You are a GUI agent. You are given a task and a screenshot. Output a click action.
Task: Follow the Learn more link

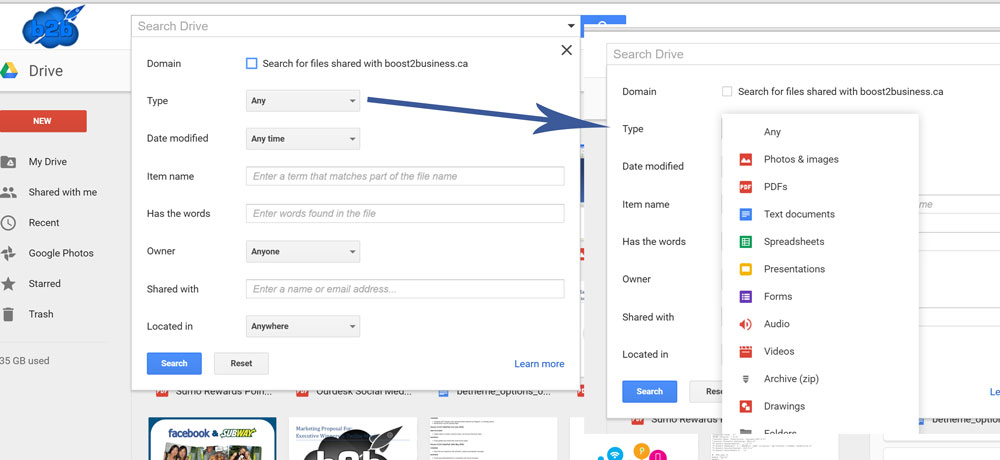(539, 364)
